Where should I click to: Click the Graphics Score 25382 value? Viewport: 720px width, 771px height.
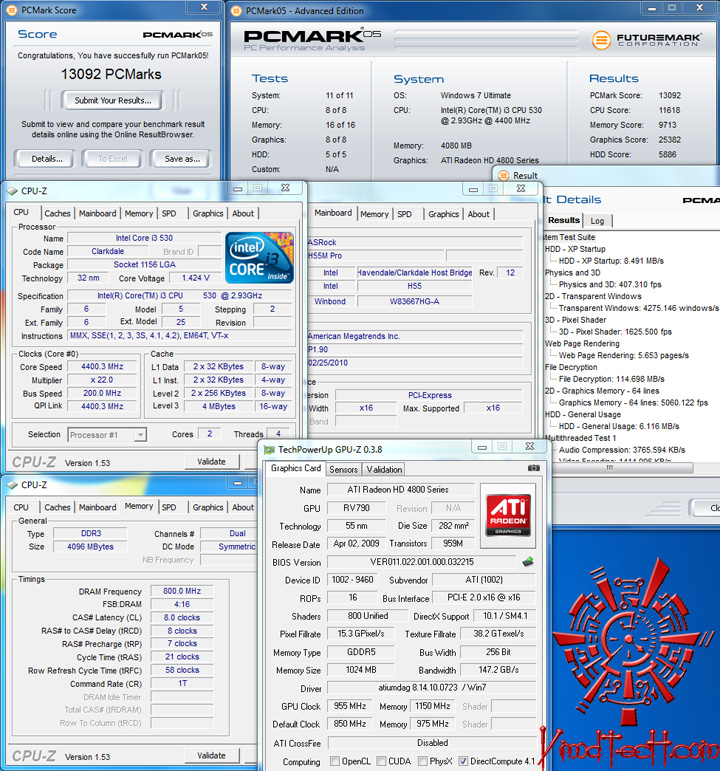point(669,140)
